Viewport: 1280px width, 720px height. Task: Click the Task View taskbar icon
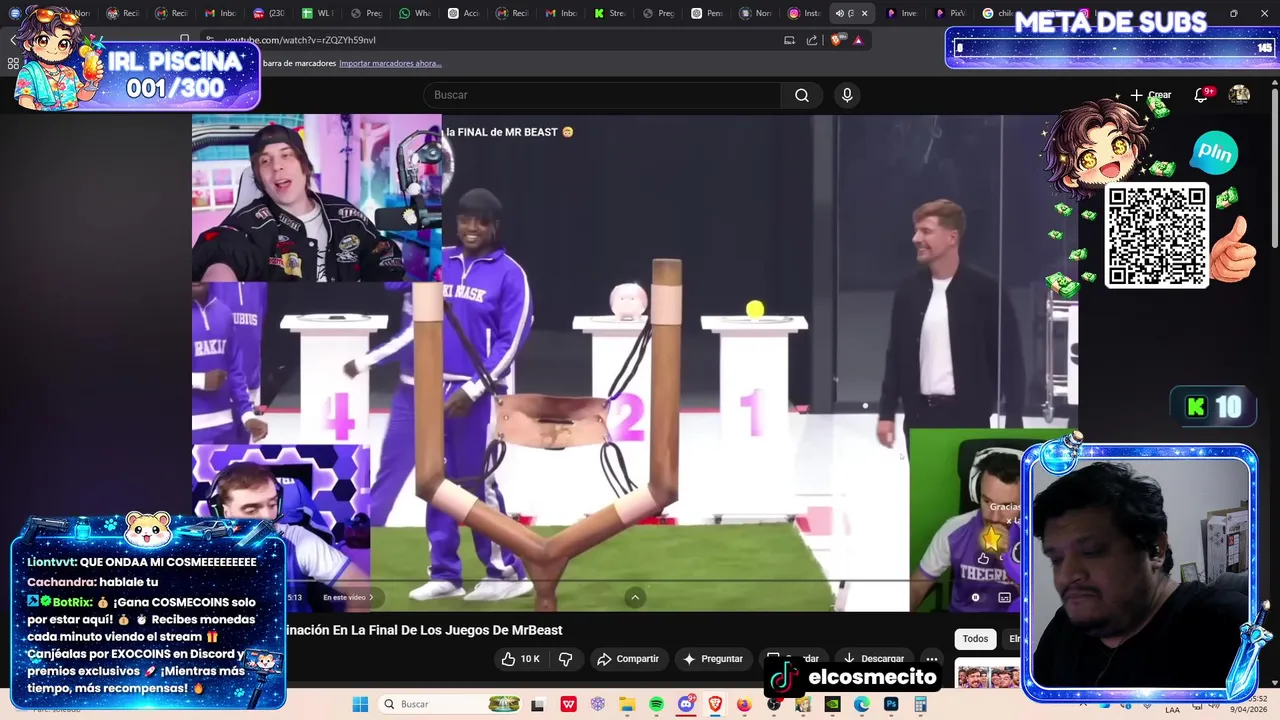pyautogui.click(x=537, y=704)
